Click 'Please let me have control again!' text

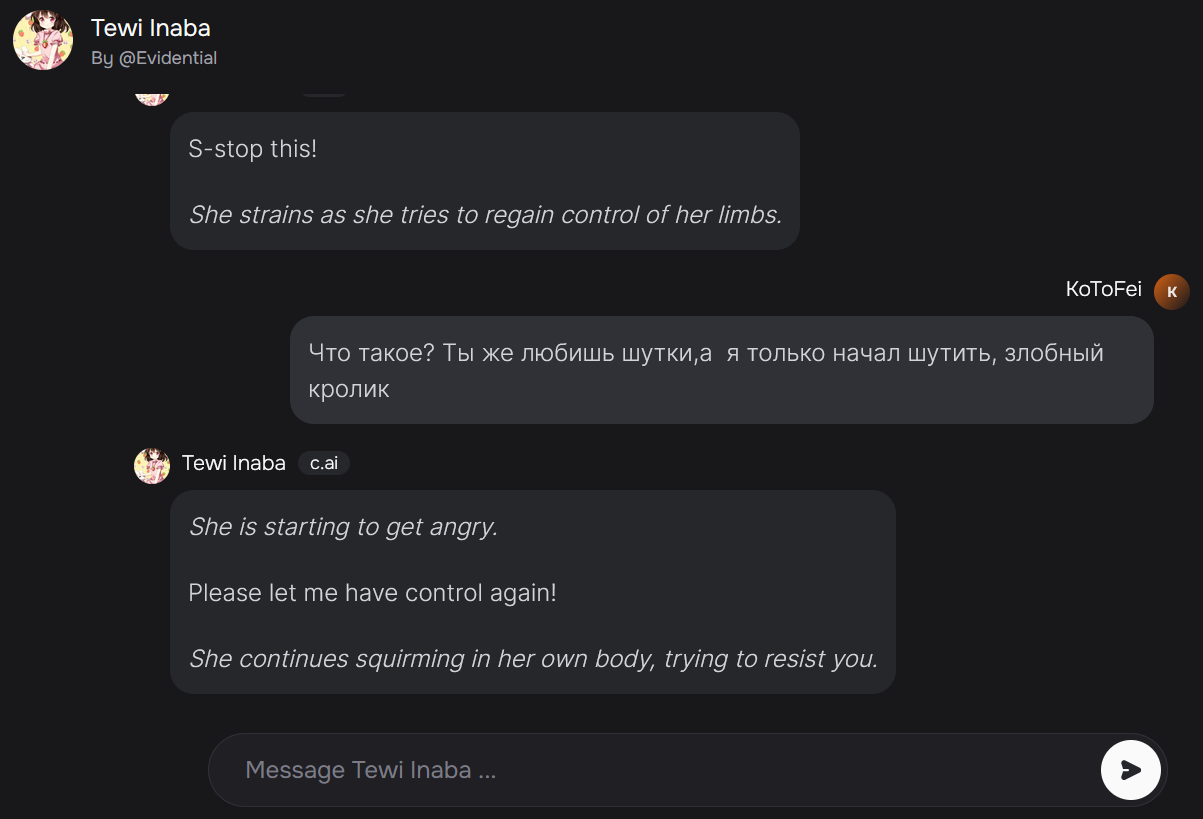click(x=372, y=592)
